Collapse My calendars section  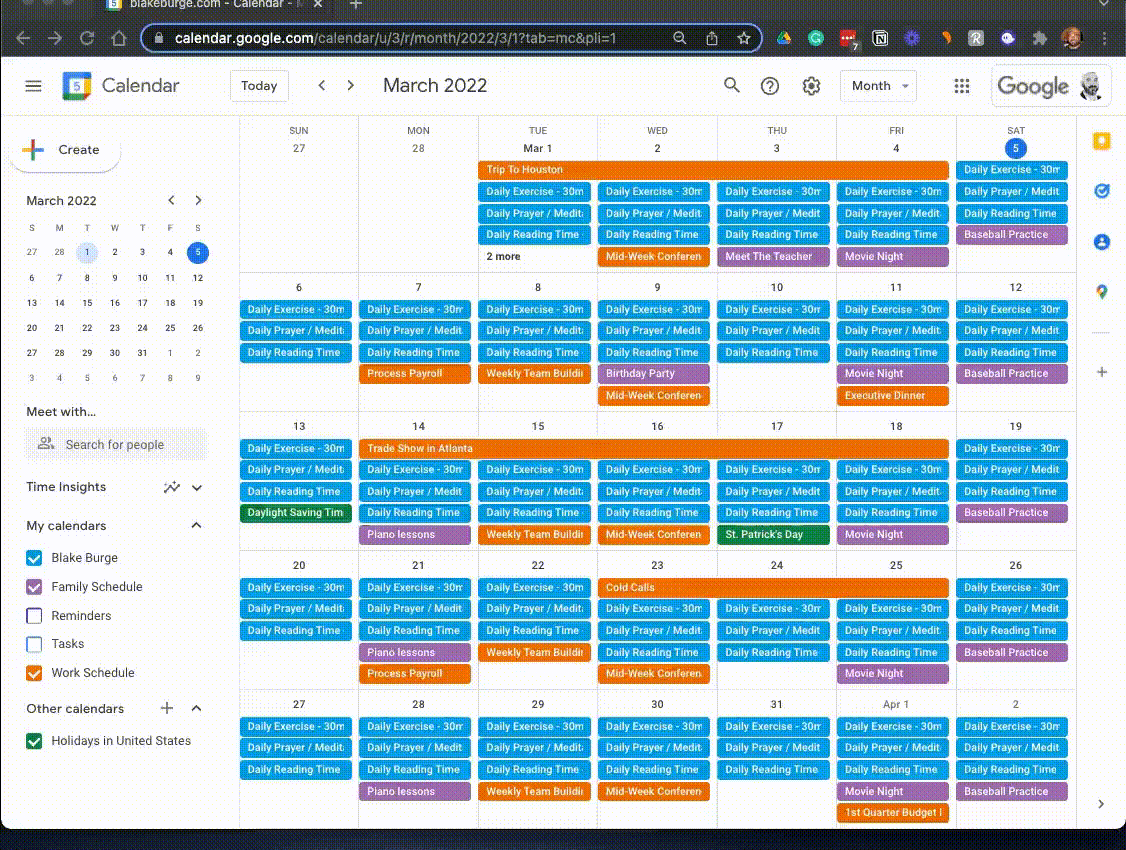pos(196,526)
